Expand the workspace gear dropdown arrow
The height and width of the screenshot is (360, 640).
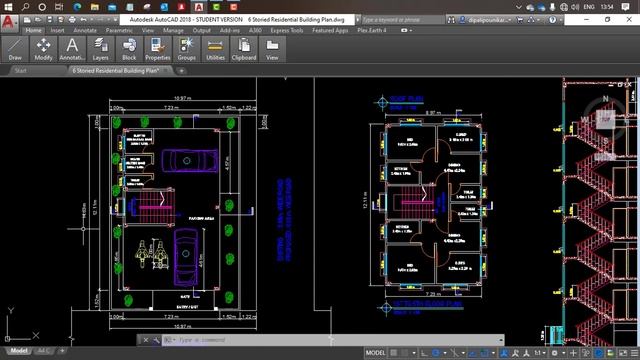(x=564, y=353)
